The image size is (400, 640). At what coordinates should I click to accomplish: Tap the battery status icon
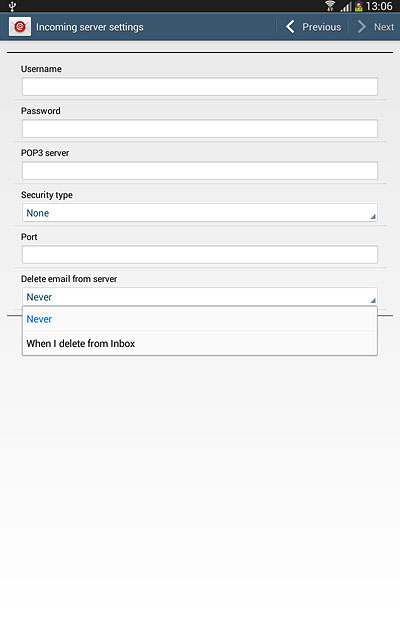tap(359, 7)
